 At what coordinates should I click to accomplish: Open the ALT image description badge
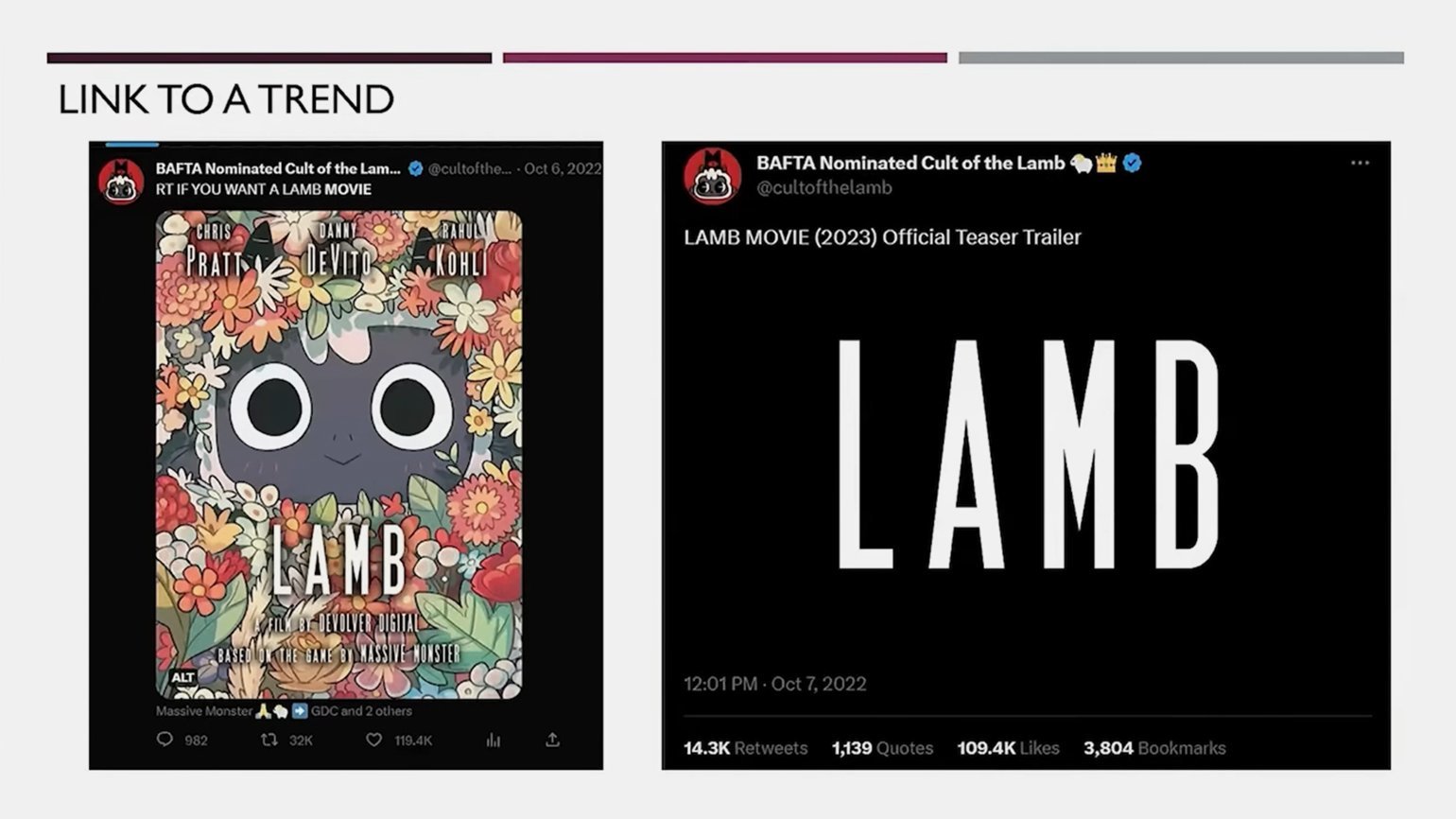[182, 677]
